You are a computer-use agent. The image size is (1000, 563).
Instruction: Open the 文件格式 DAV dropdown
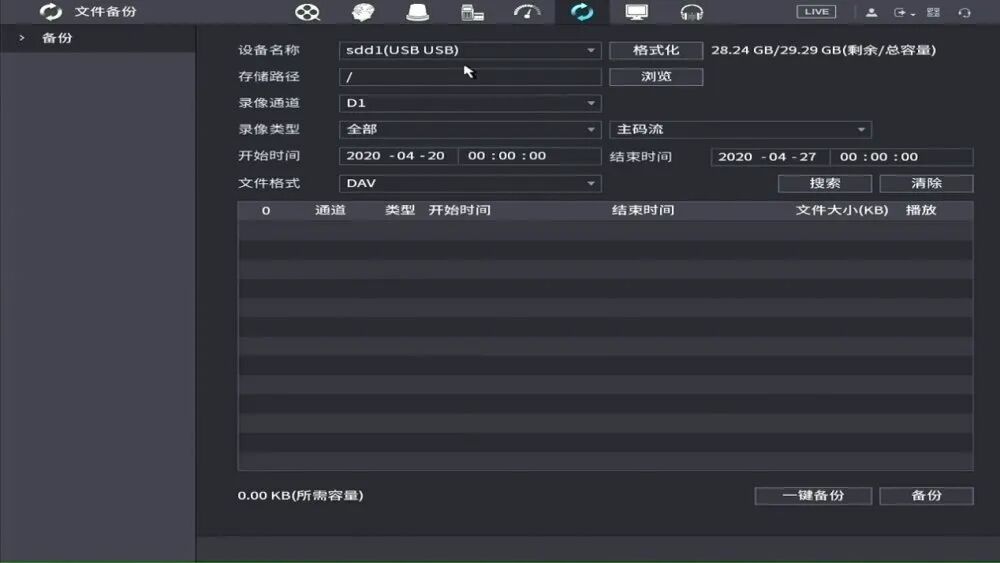[470, 184]
